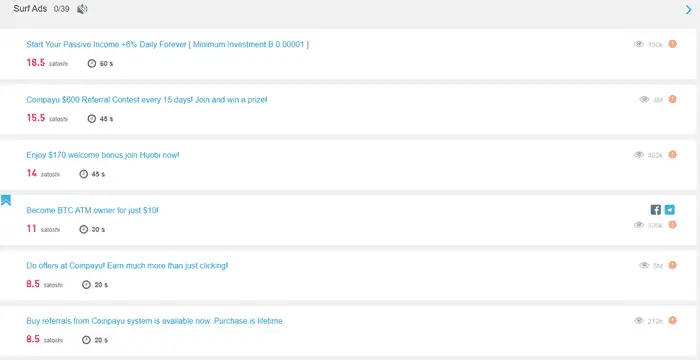The width and height of the screenshot is (700, 360).
Task: Click the orange report icon on Huobi ad
Action: [672, 155]
